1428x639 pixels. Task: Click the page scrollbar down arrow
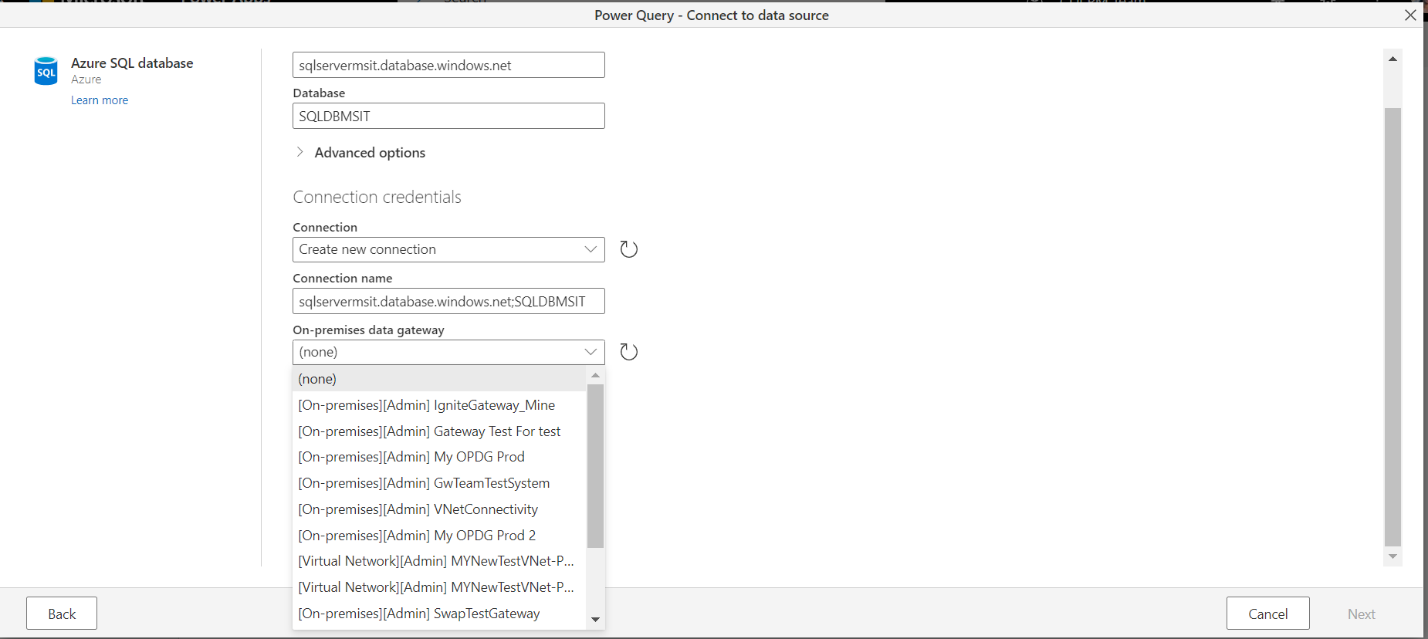point(1392,556)
